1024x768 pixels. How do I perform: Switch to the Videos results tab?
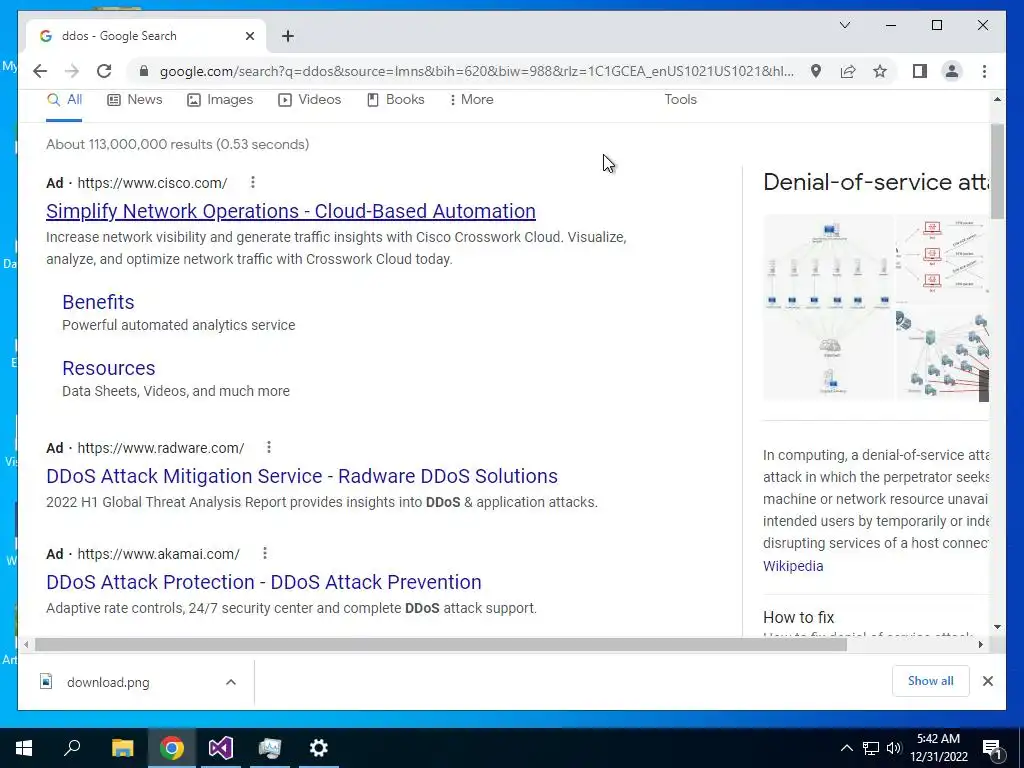point(310,100)
